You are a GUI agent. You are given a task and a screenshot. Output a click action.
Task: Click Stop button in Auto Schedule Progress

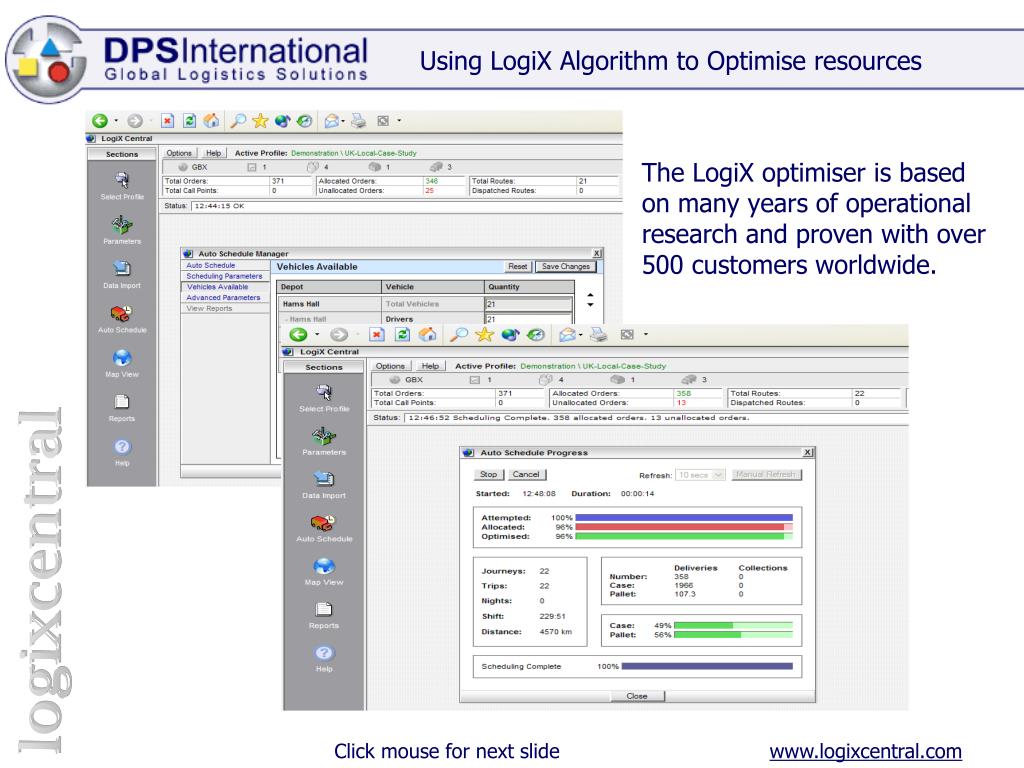click(x=488, y=474)
